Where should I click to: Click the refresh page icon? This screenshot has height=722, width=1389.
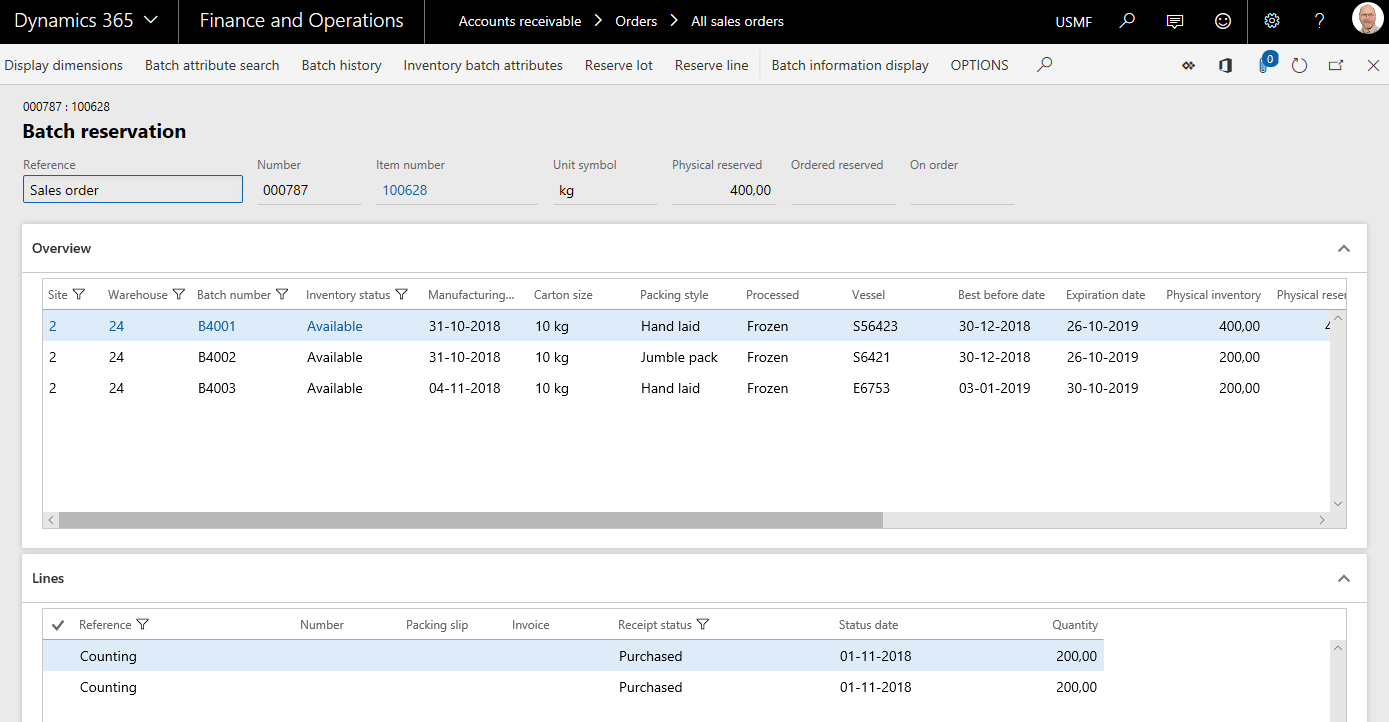pos(1299,65)
